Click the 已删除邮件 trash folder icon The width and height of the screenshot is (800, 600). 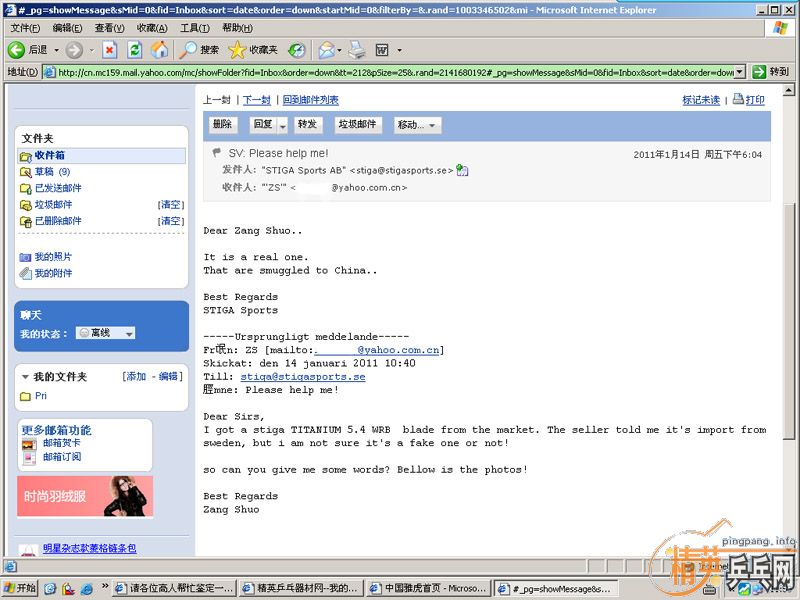click(26, 221)
